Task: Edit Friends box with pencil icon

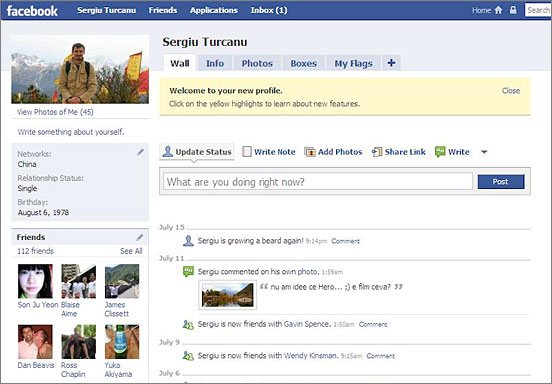Action: tap(140, 238)
